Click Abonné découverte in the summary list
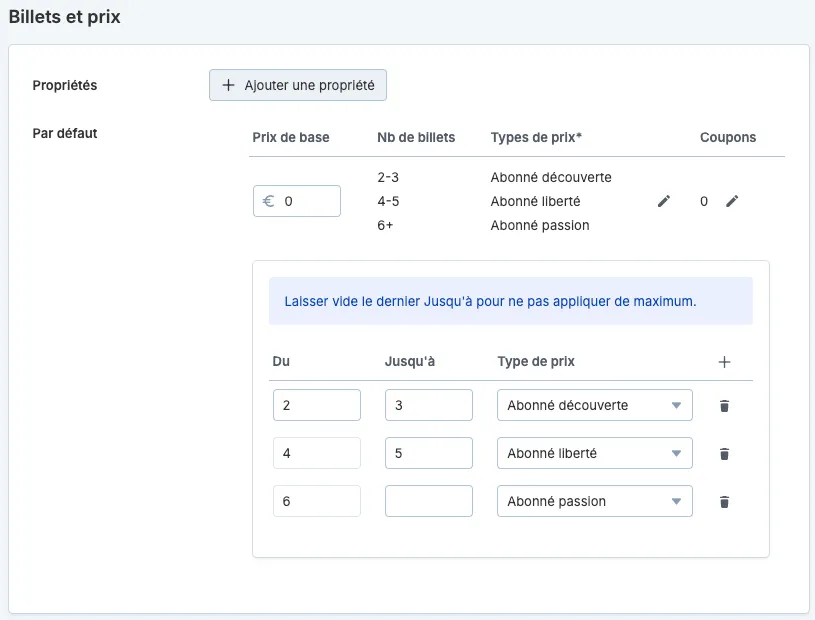Image resolution: width=815 pixels, height=620 pixels. click(551, 178)
